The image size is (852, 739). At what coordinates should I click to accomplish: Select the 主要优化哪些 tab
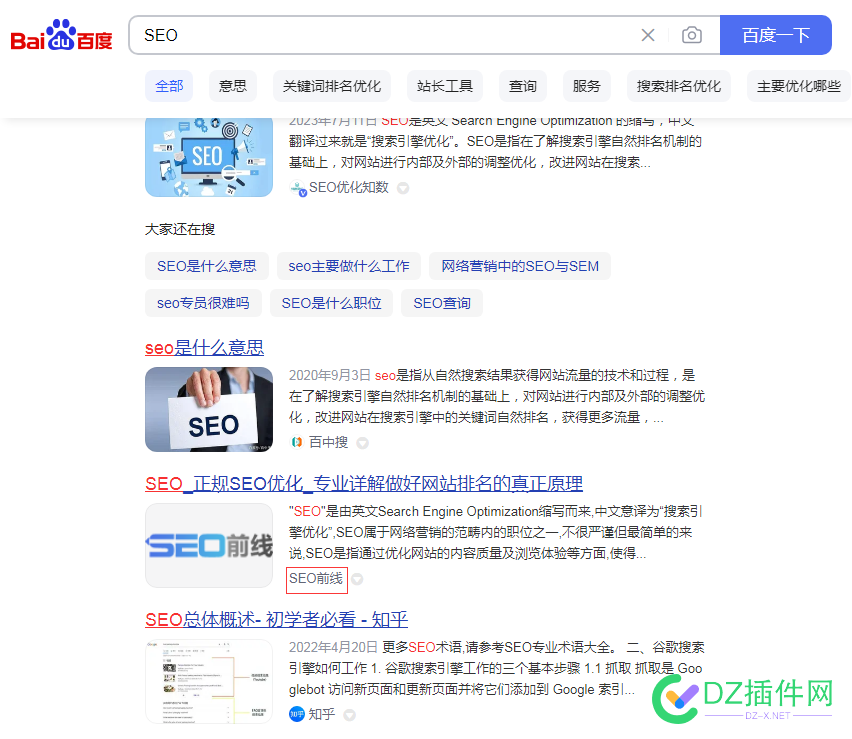799,86
